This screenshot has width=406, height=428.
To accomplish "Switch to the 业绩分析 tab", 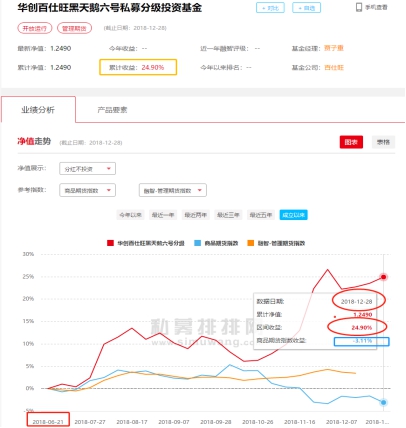I will point(38,110).
